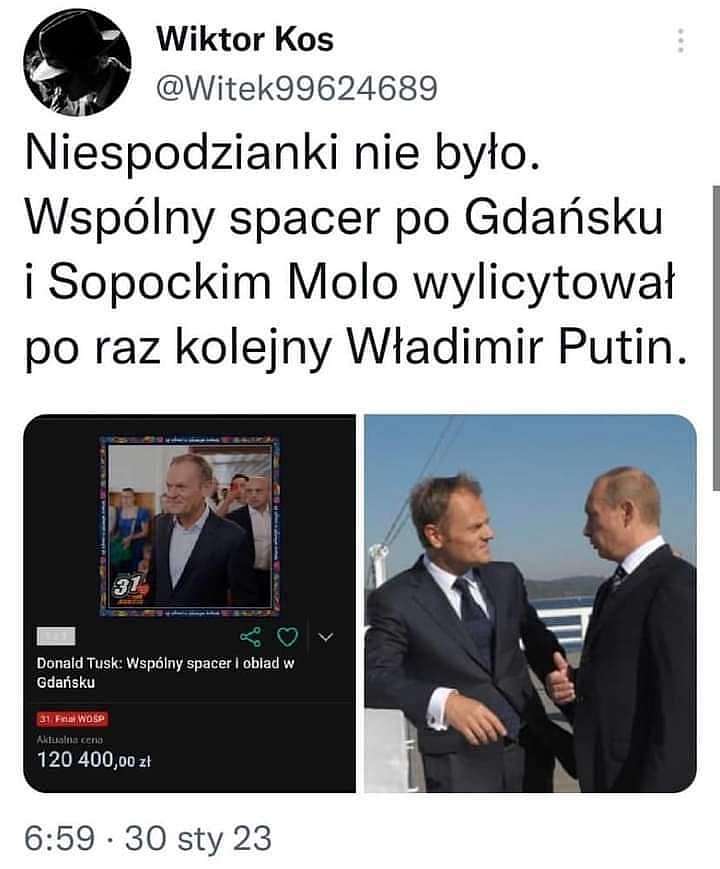Open the Wiktor Kos profile avatar
The height and width of the screenshot is (869, 720).
point(77,62)
